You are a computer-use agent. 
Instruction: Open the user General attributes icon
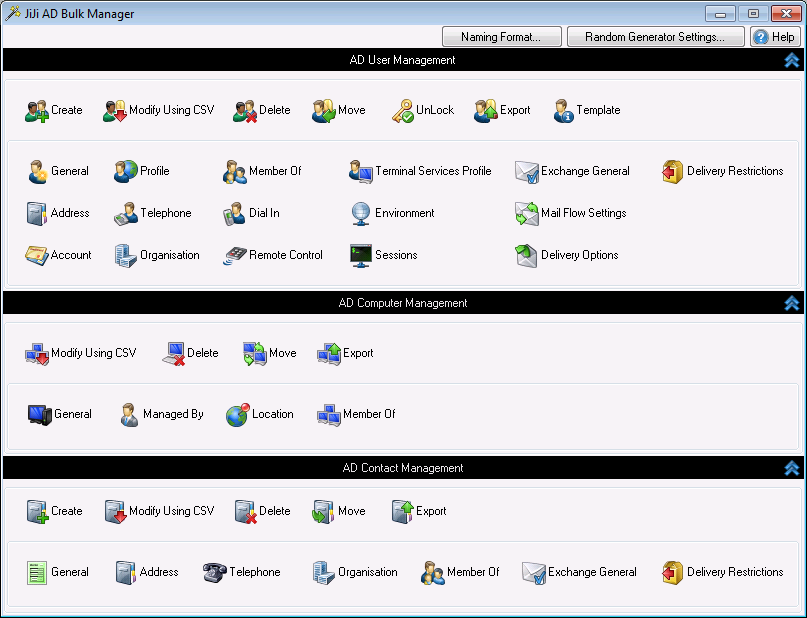click(x=38, y=171)
